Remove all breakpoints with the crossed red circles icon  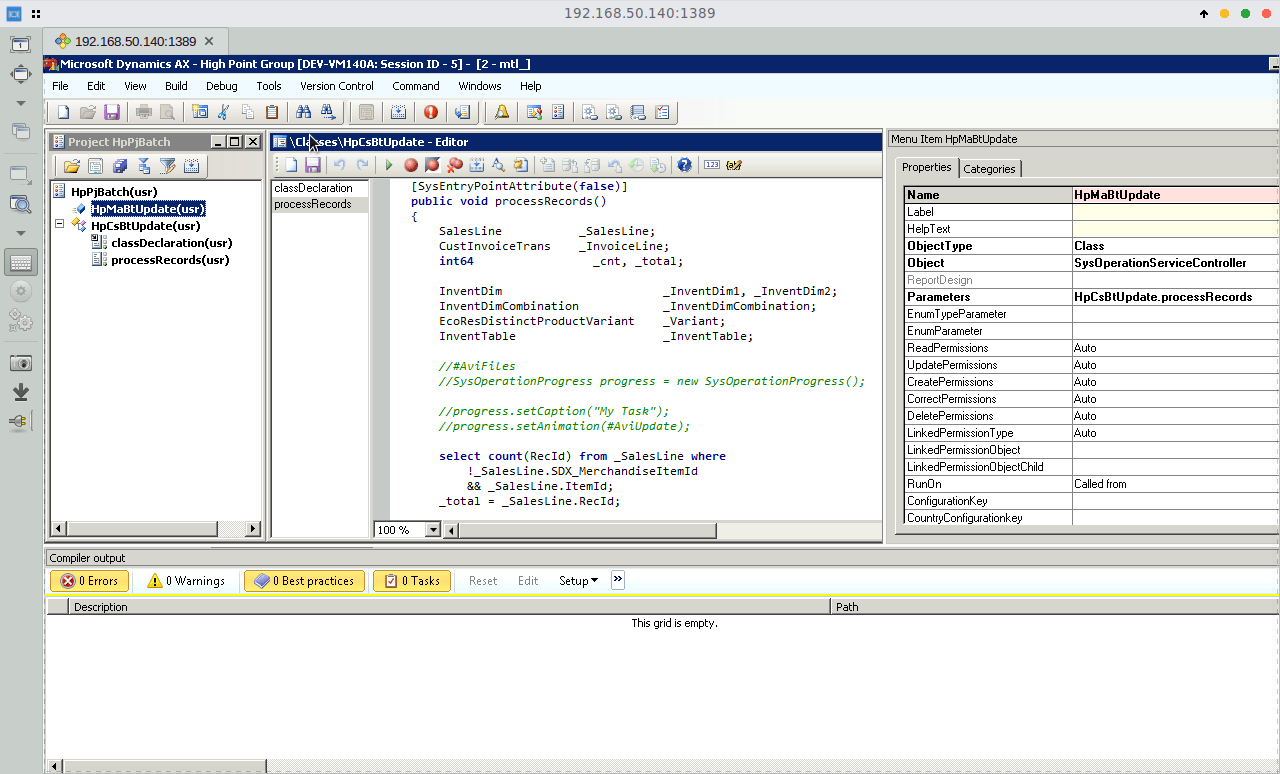pyautogui.click(x=455, y=165)
